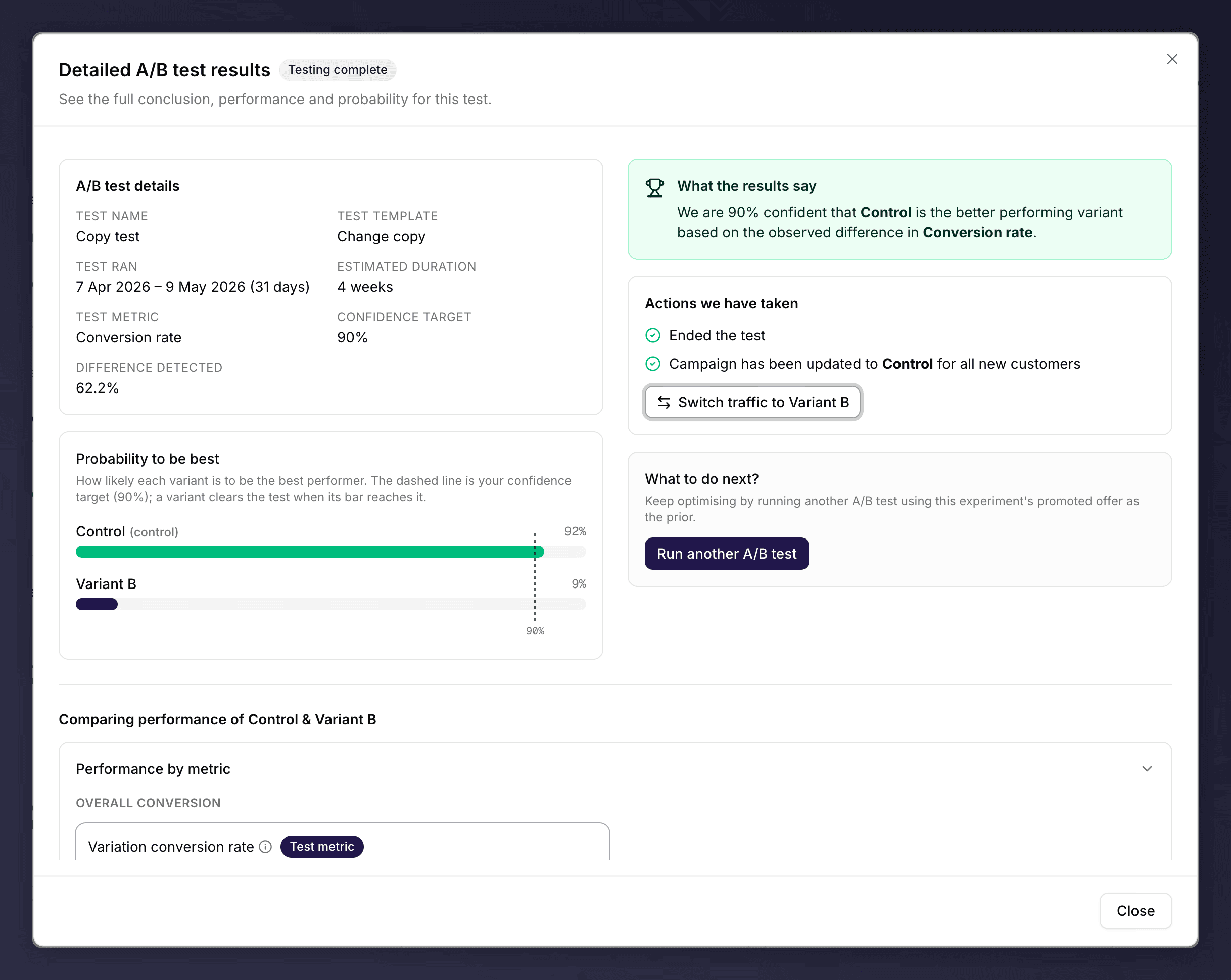Click the 'Detailed A/B test results' title
Screen dimensions: 1231x980
tap(164, 70)
